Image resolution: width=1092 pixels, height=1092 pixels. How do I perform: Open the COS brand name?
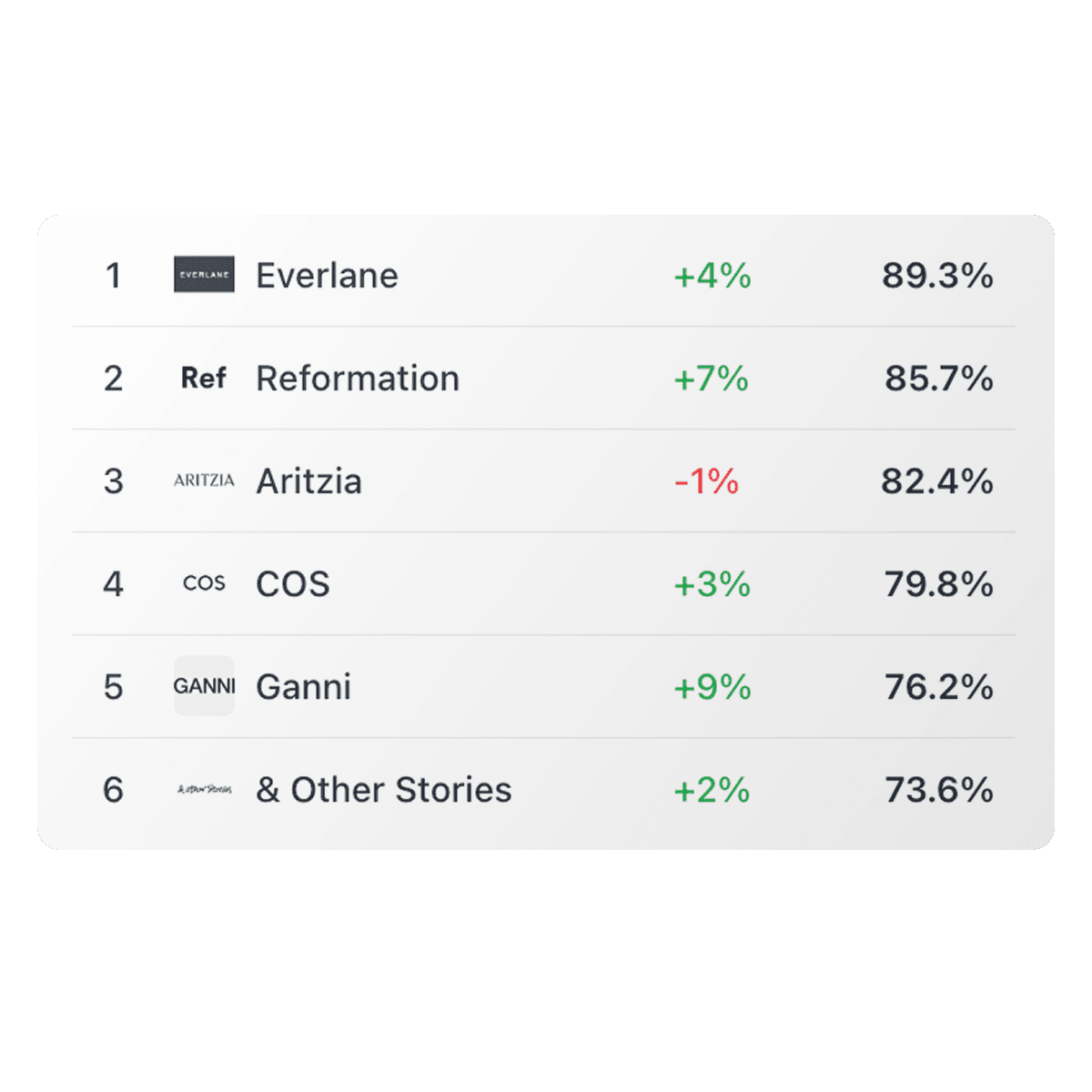click(293, 584)
